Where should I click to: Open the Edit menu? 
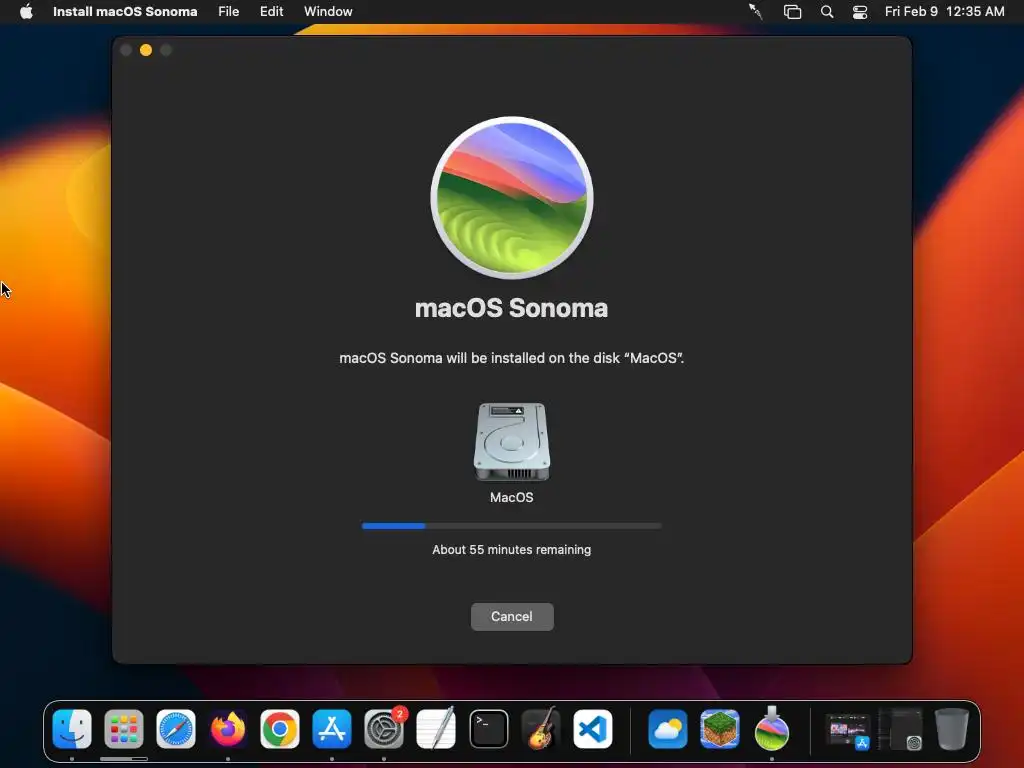tap(272, 12)
